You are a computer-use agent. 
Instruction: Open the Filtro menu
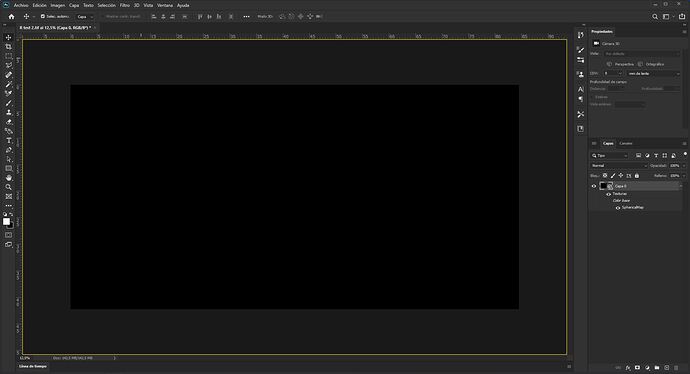(125, 5)
